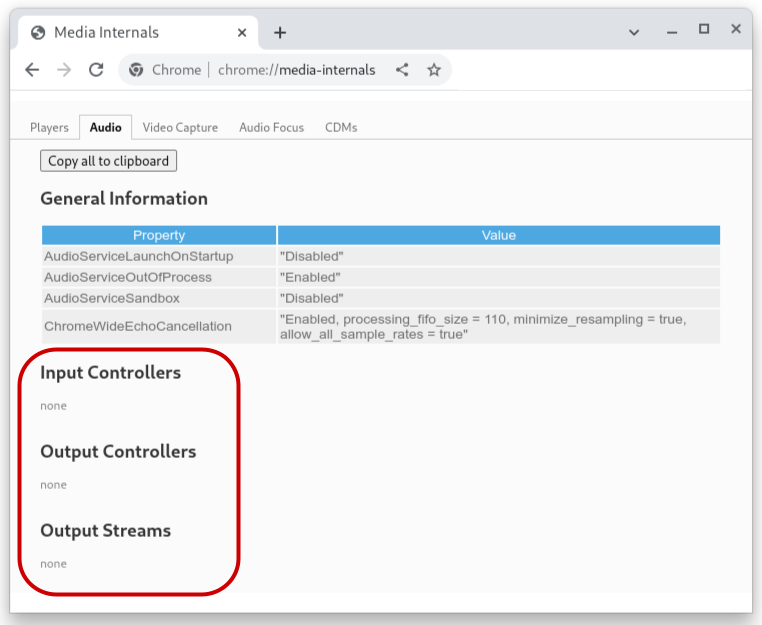Click the forward navigation arrow
This screenshot has height=625, width=762.
click(x=64, y=70)
